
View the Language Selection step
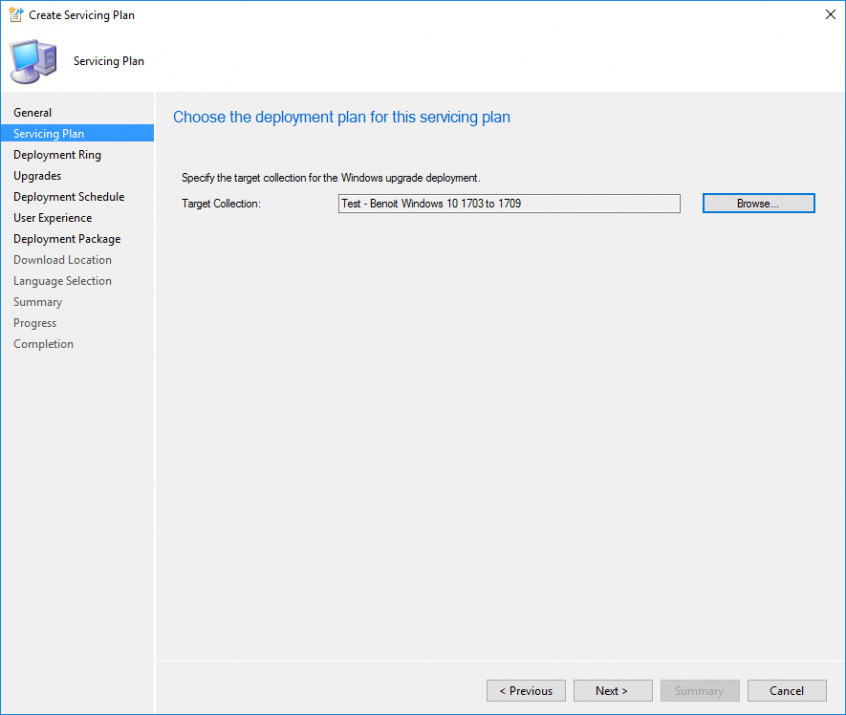62,280
